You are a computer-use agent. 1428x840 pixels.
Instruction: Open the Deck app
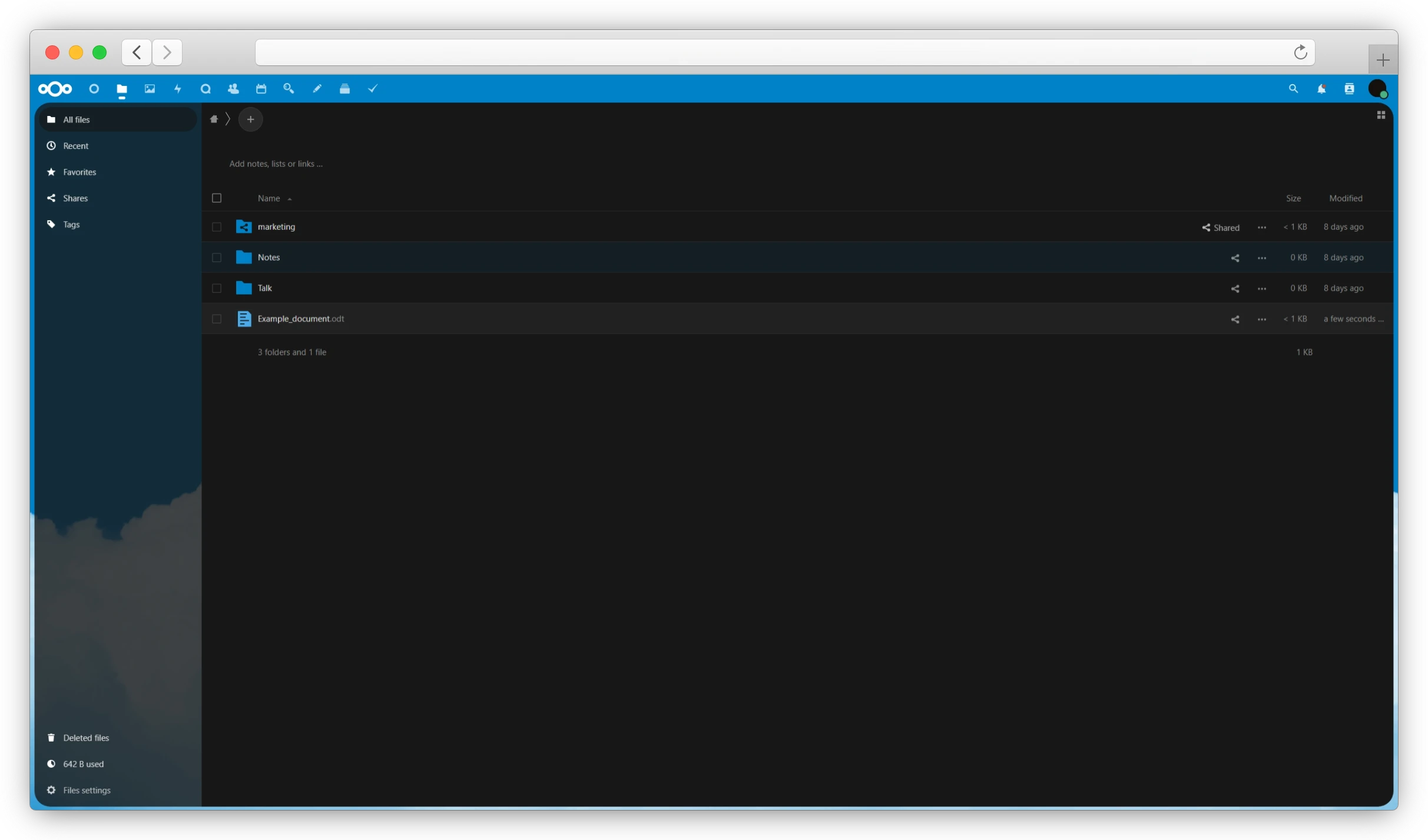pos(344,88)
